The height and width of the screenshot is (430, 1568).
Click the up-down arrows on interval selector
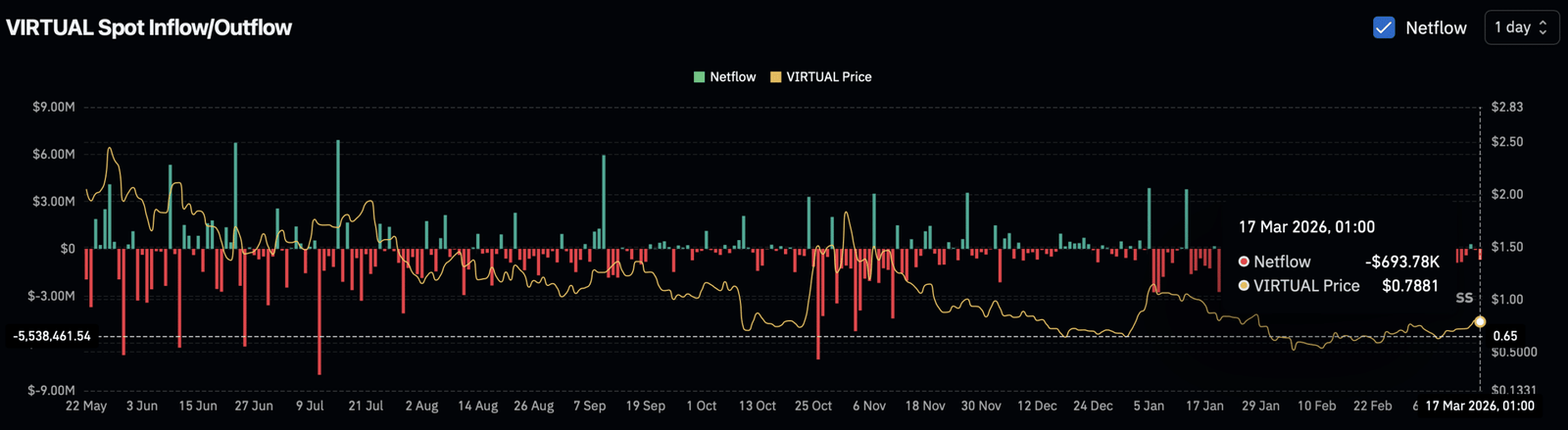[1543, 27]
